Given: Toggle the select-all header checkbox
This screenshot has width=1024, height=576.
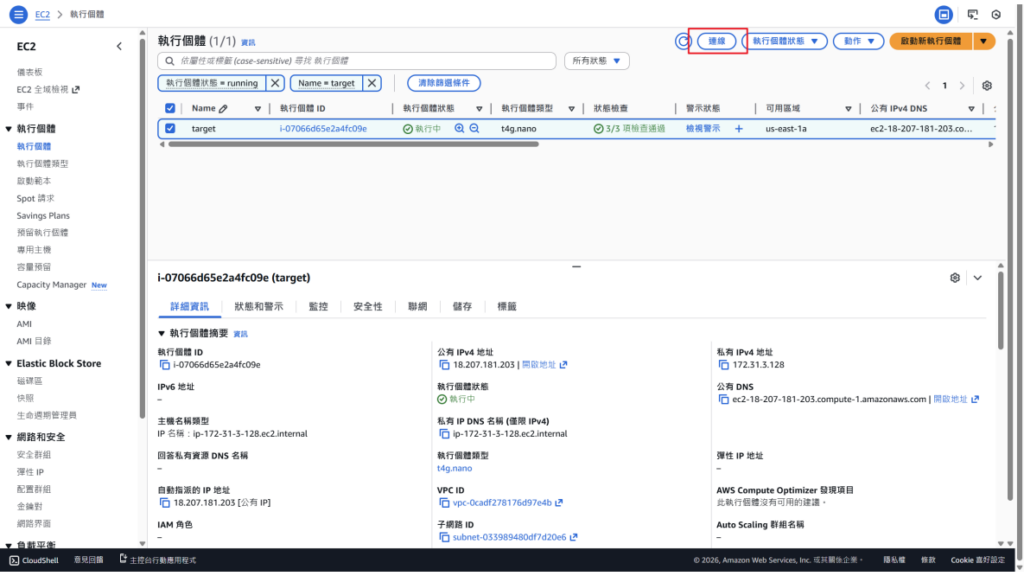Looking at the screenshot, I should (170, 108).
